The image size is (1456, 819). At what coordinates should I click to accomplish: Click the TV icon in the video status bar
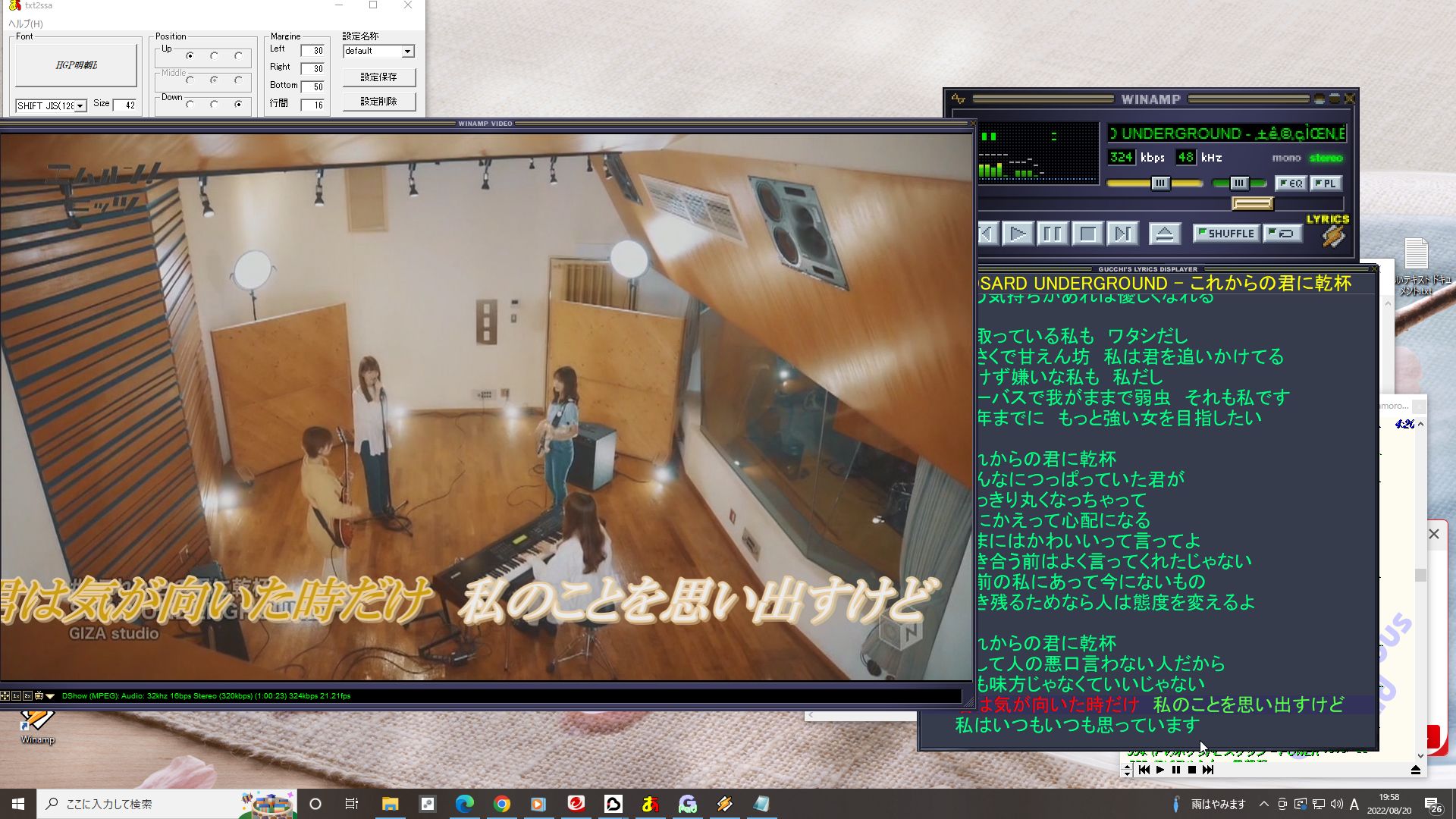pyautogui.click(x=39, y=695)
